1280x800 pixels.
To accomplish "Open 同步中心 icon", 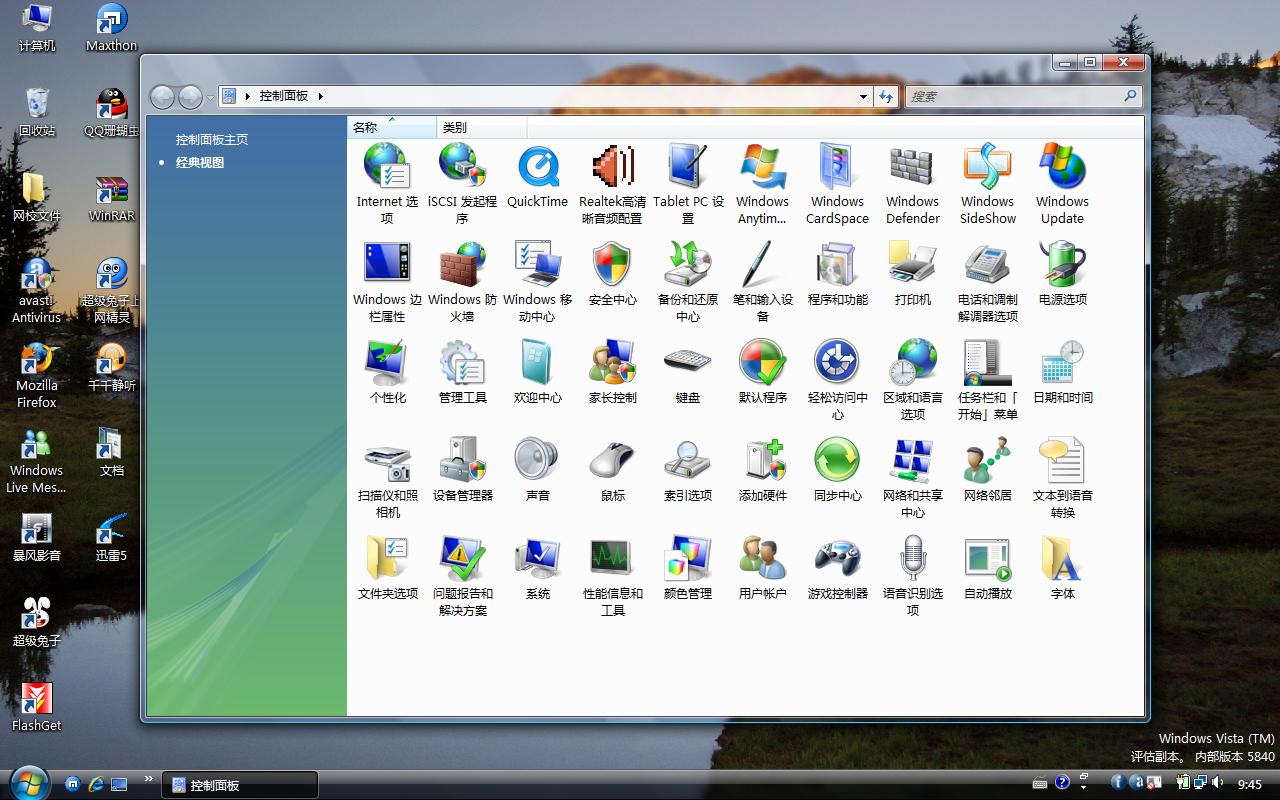I will pos(837,469).
